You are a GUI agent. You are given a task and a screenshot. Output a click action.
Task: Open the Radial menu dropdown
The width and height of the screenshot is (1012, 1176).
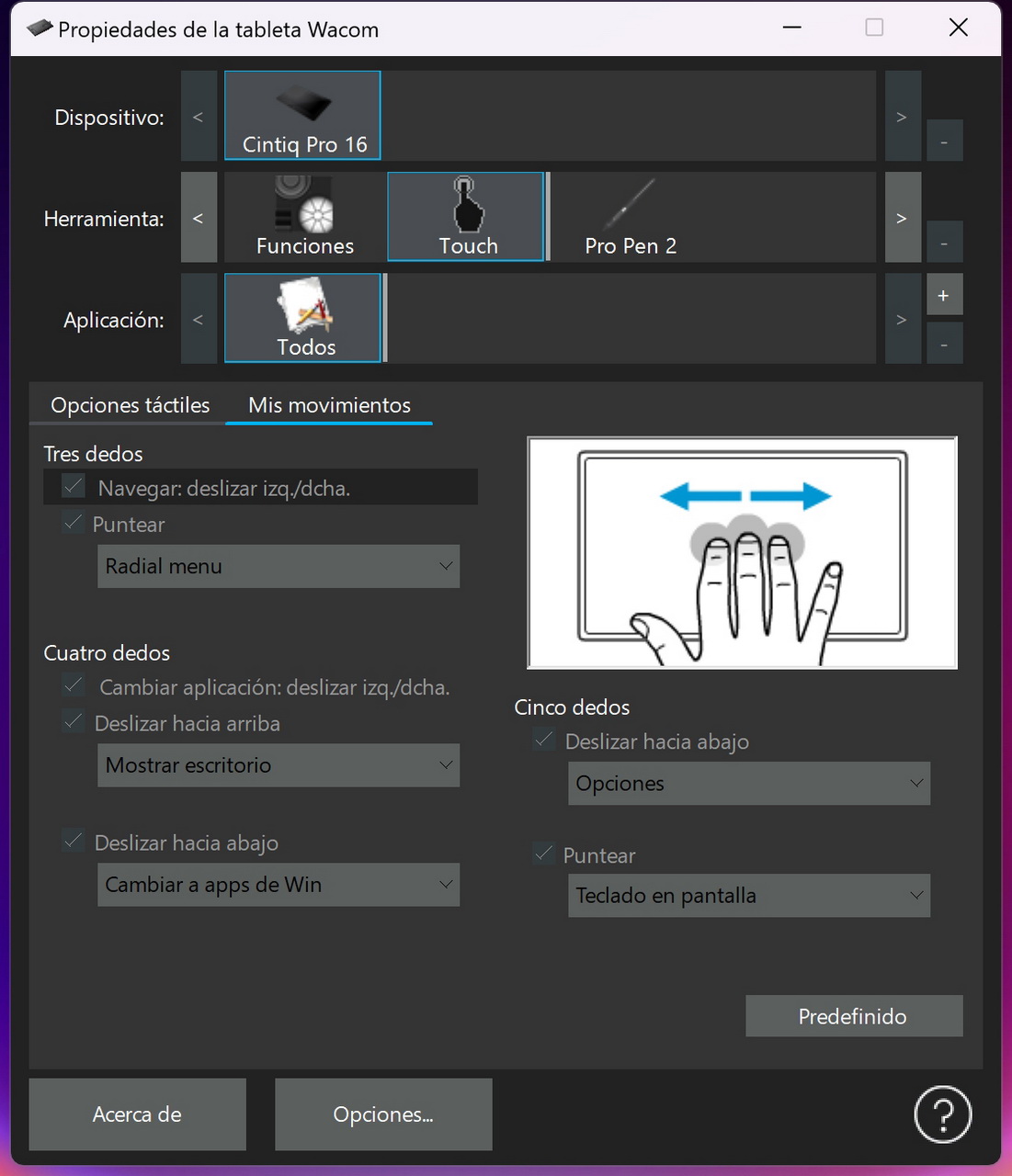[279, 566]
